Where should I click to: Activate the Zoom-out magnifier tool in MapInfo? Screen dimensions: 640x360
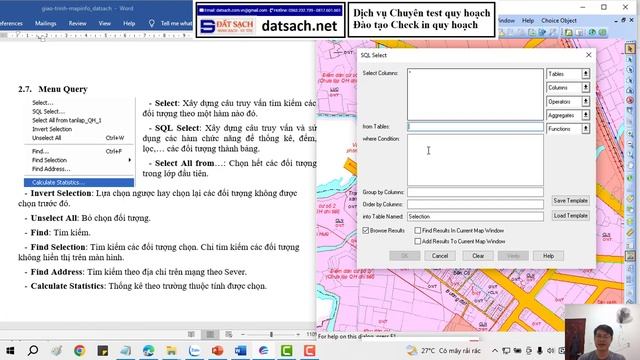[630, 144]
